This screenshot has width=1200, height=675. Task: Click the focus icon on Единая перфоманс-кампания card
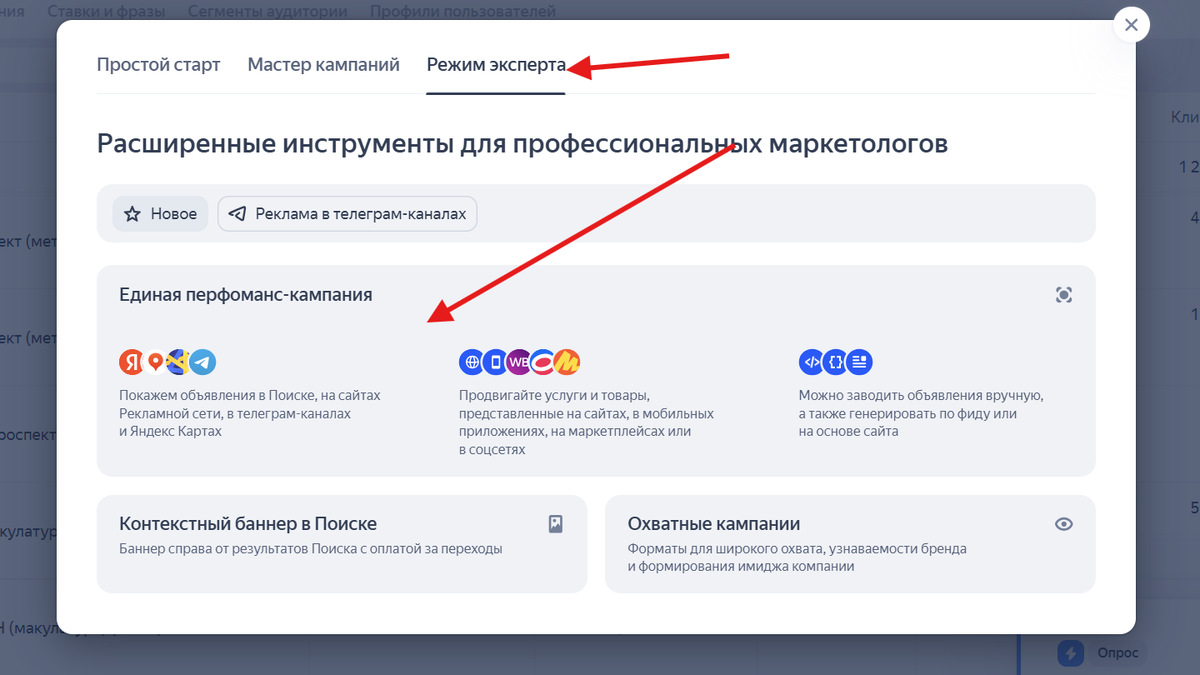click(1063, 294)
